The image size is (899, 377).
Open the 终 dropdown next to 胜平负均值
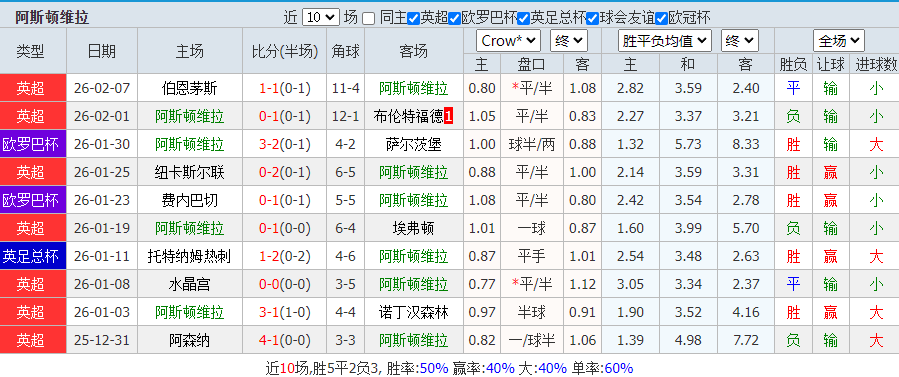(x=740, y=41)
